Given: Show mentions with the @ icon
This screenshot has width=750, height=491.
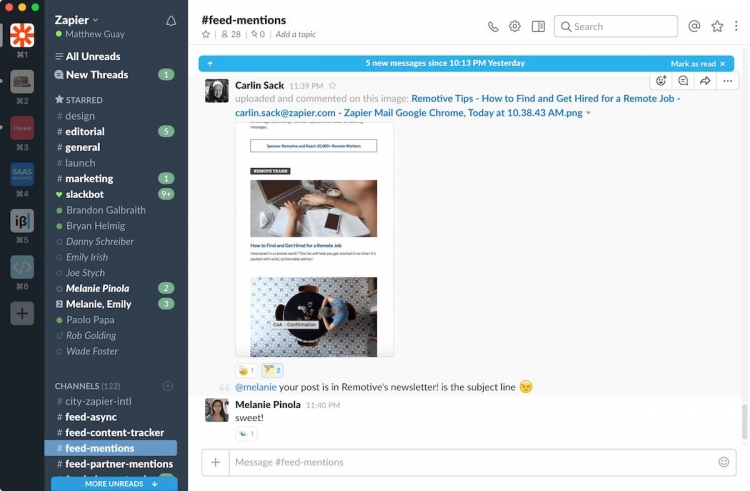Looking at the screenshot, I should pyautogui.click(x=695, y=27).
